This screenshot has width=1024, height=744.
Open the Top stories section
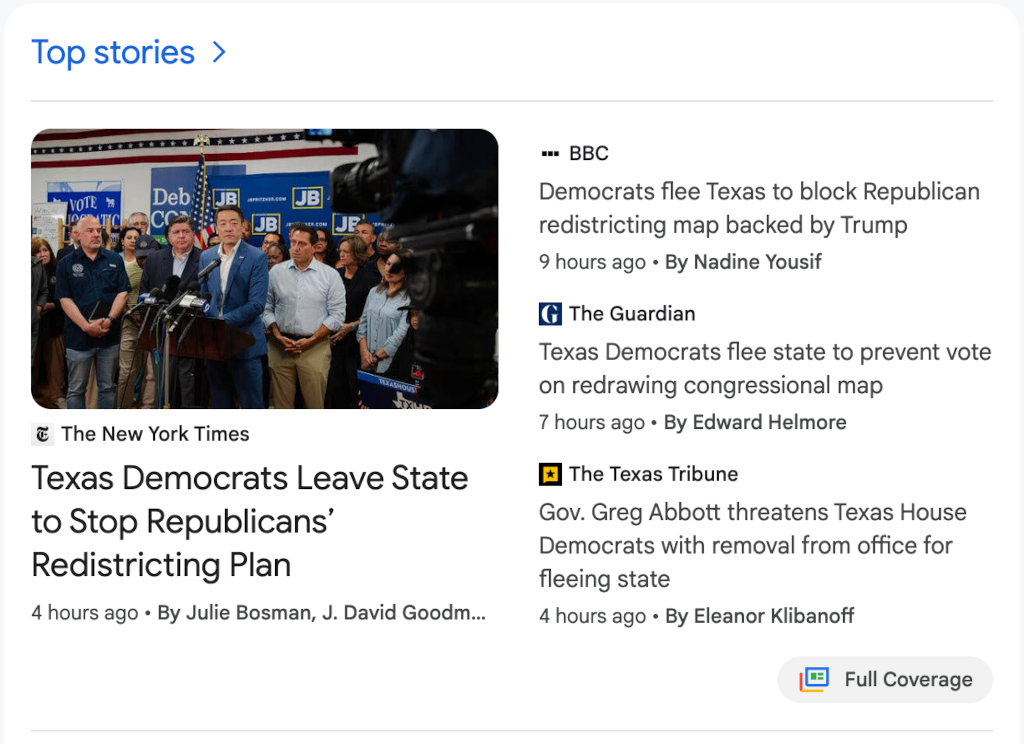[113, 52]
